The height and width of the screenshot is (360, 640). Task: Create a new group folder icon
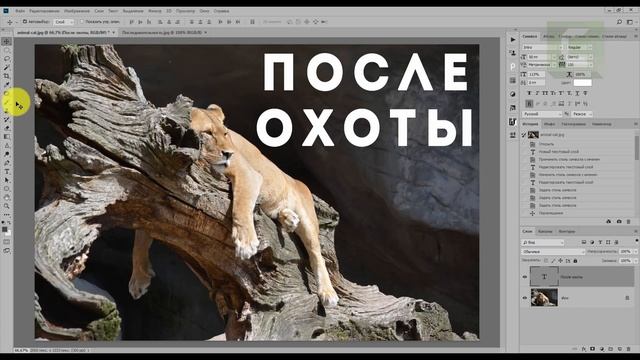[611, 349]
